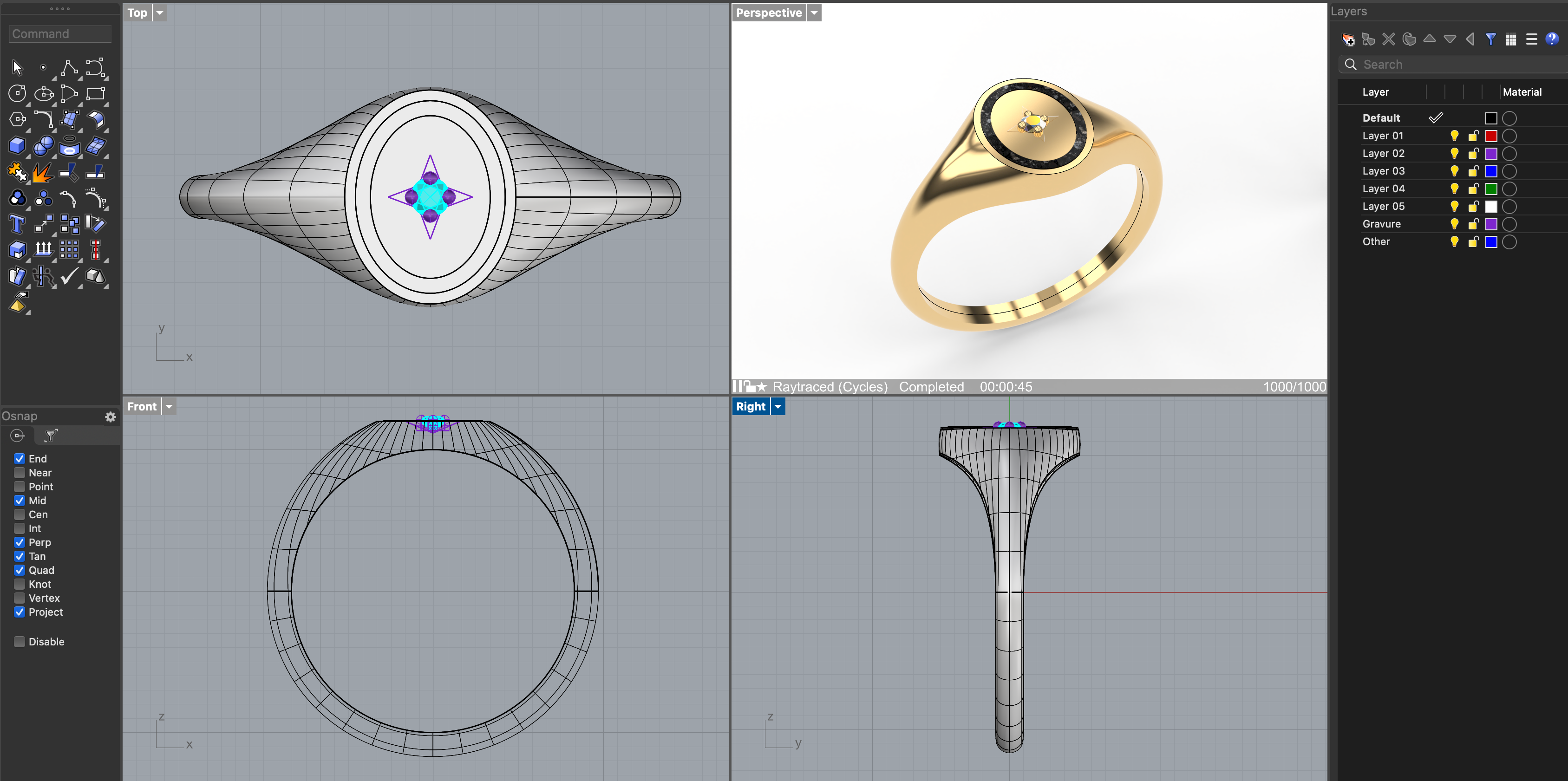Select the Other layer row
This screenshot has width=1568, height=781.
pos(1452,241)
